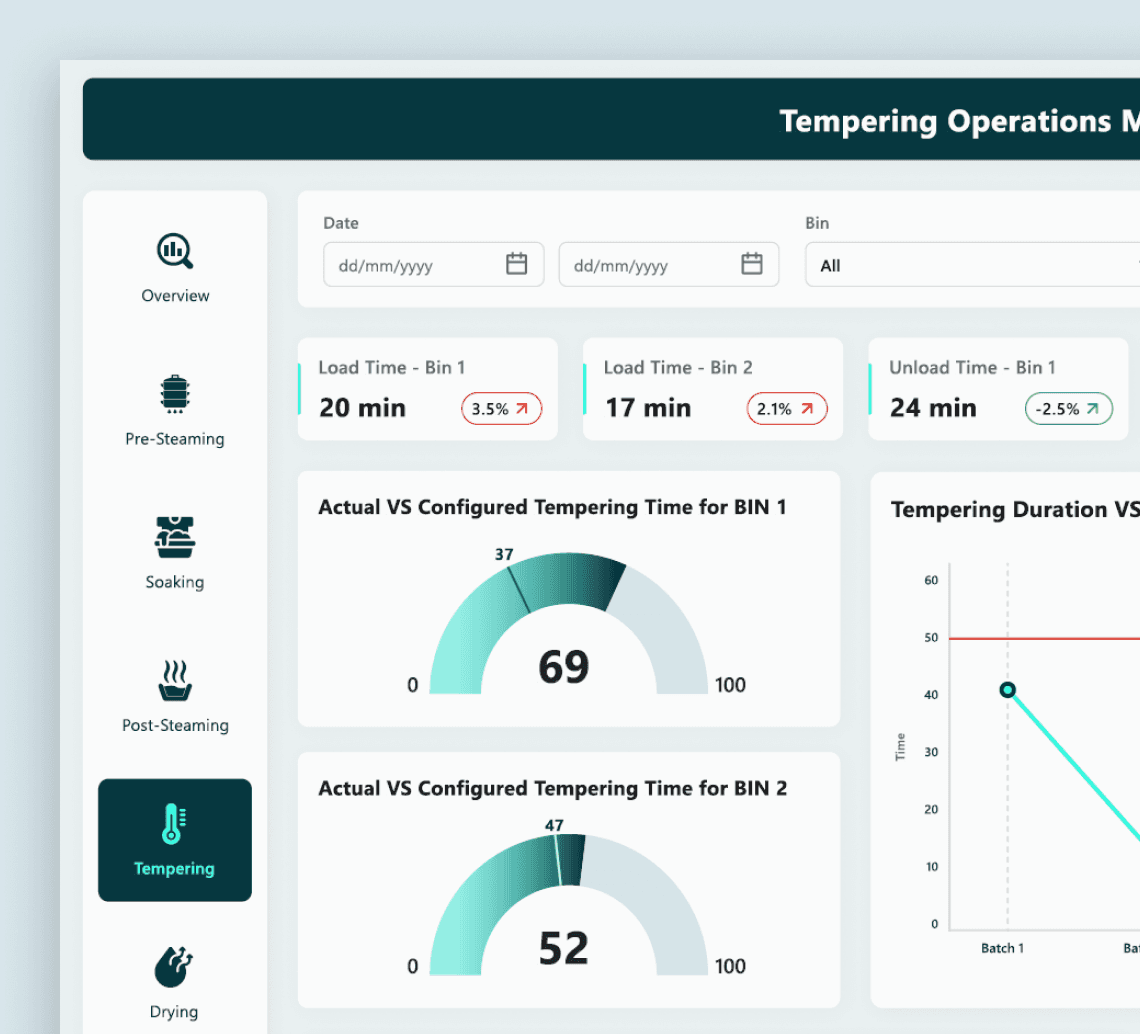
Task: Click the Overview sidebar label
Action: 175,296
